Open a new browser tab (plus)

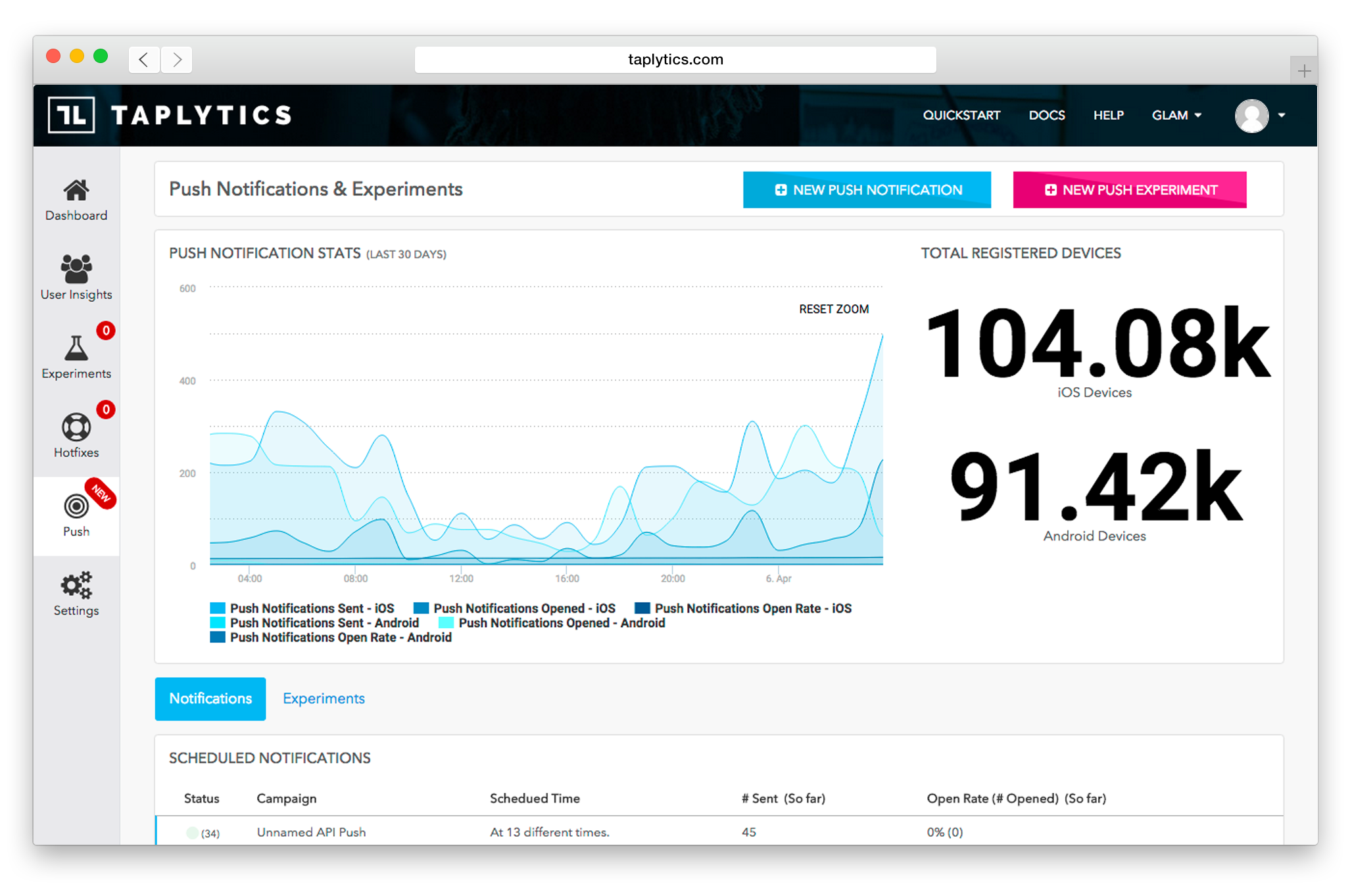click(x=1304, y=71)
